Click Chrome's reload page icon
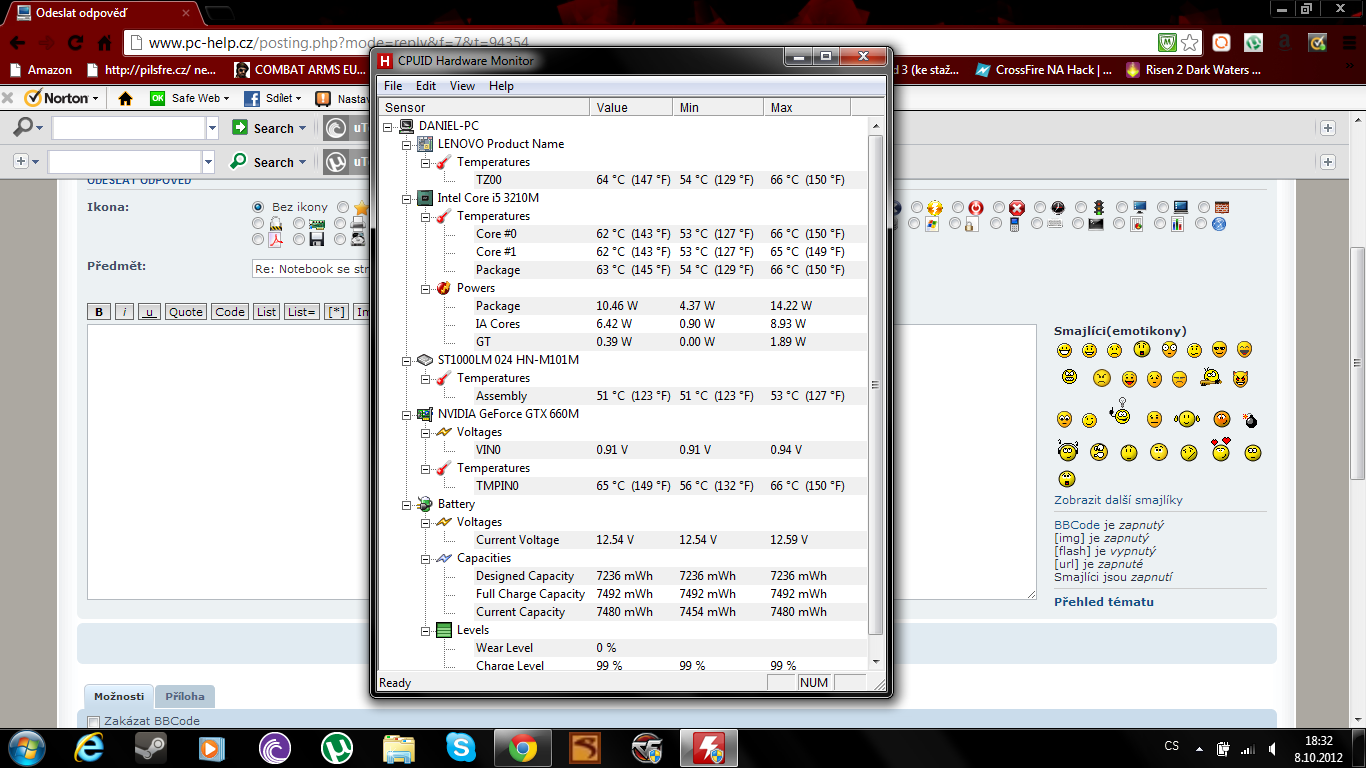 [75, 43]
